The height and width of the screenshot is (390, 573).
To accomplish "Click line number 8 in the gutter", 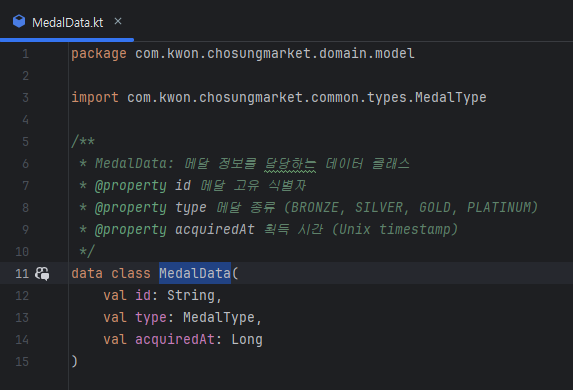I will pyautogui.click(x=26, y=208).
